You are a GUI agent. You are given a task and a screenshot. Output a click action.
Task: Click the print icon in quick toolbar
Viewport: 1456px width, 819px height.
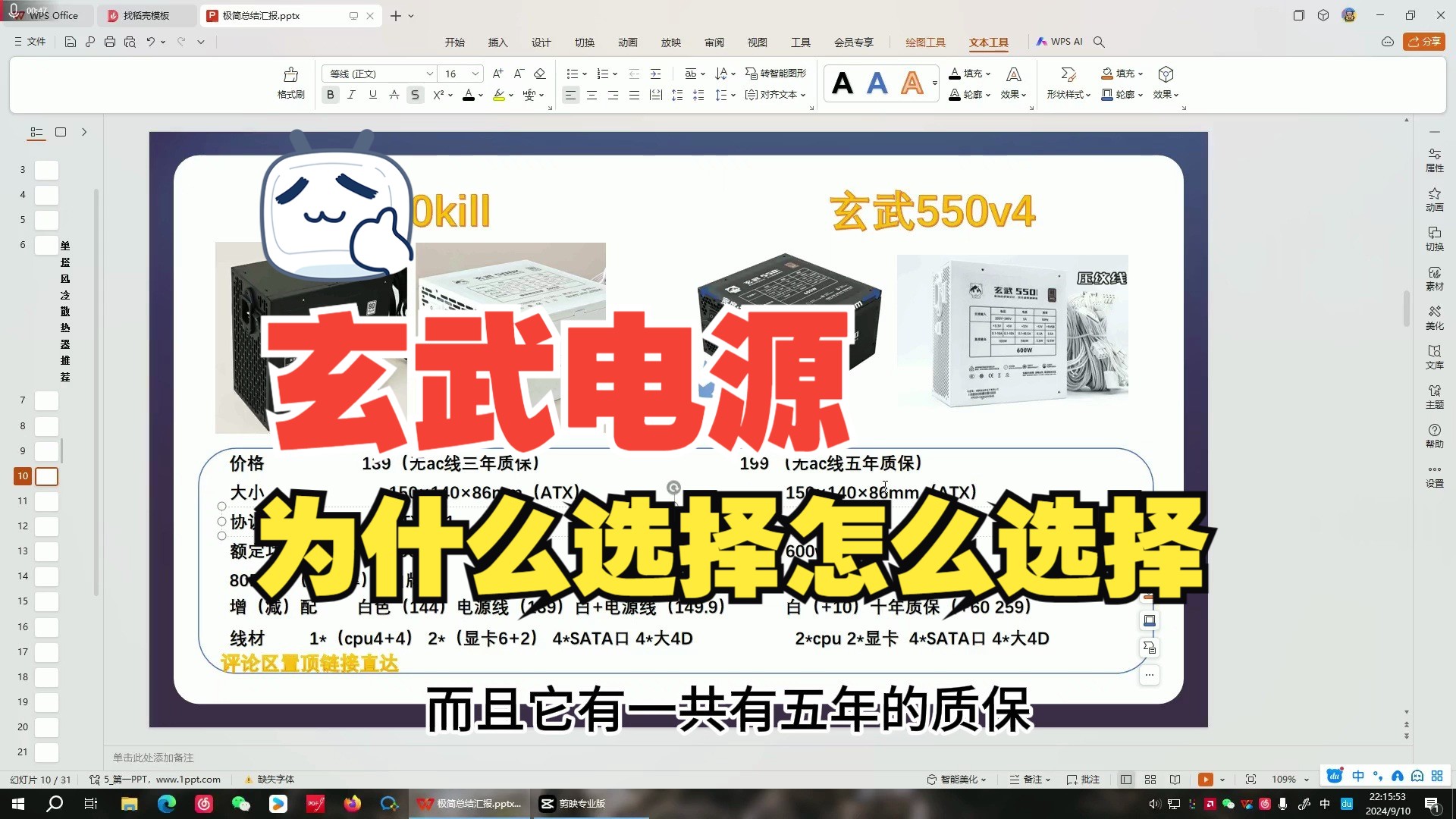click(110, 42)
